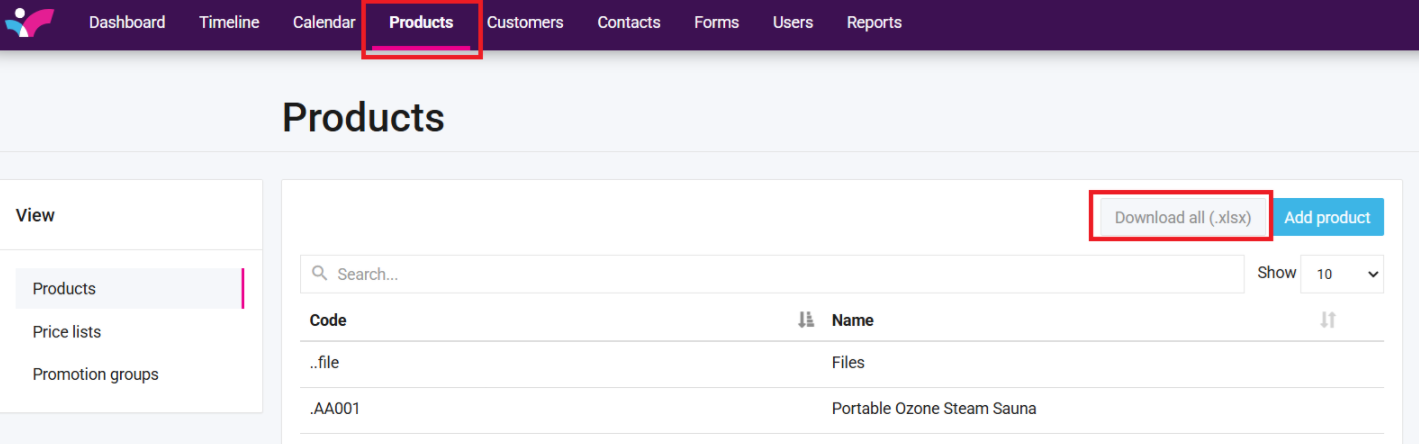Focus the product Search field
1419x444 pixels.
(780, 274)
